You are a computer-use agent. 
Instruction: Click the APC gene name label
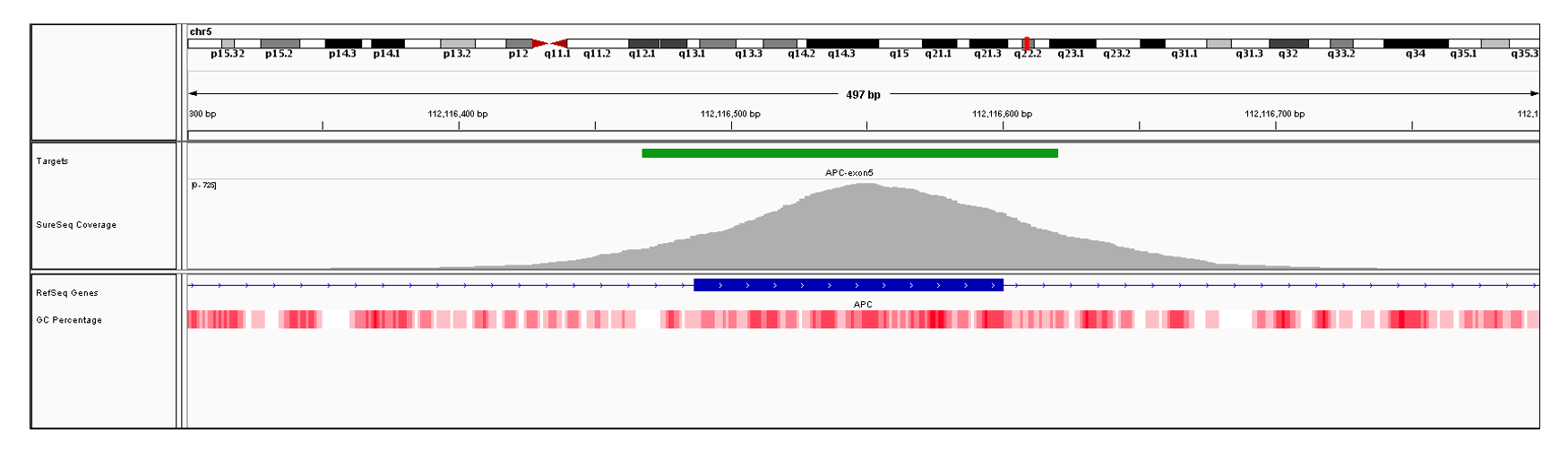pos(863,305)
